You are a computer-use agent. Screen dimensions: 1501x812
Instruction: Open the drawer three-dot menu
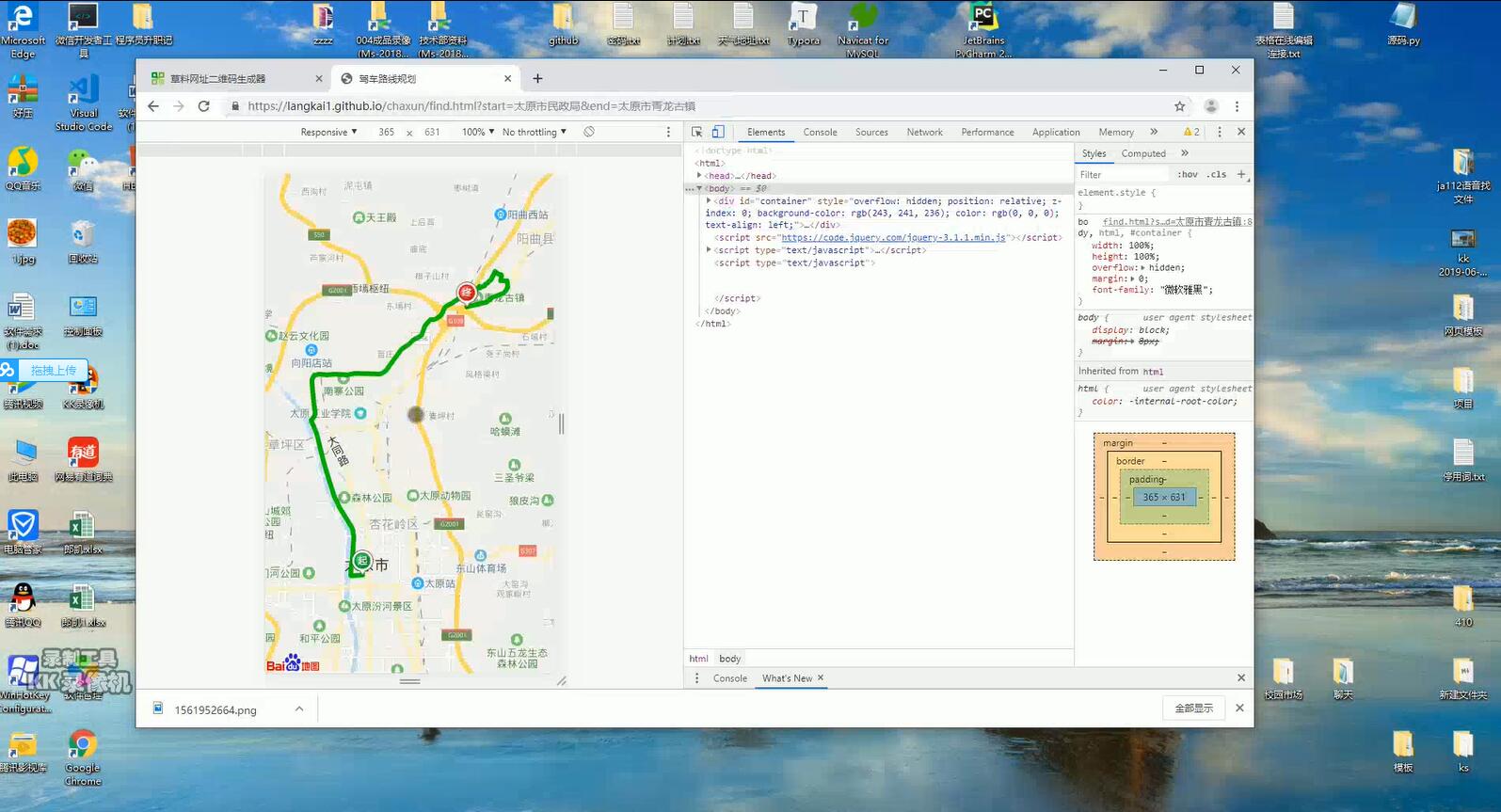click(x=696, y=678)
